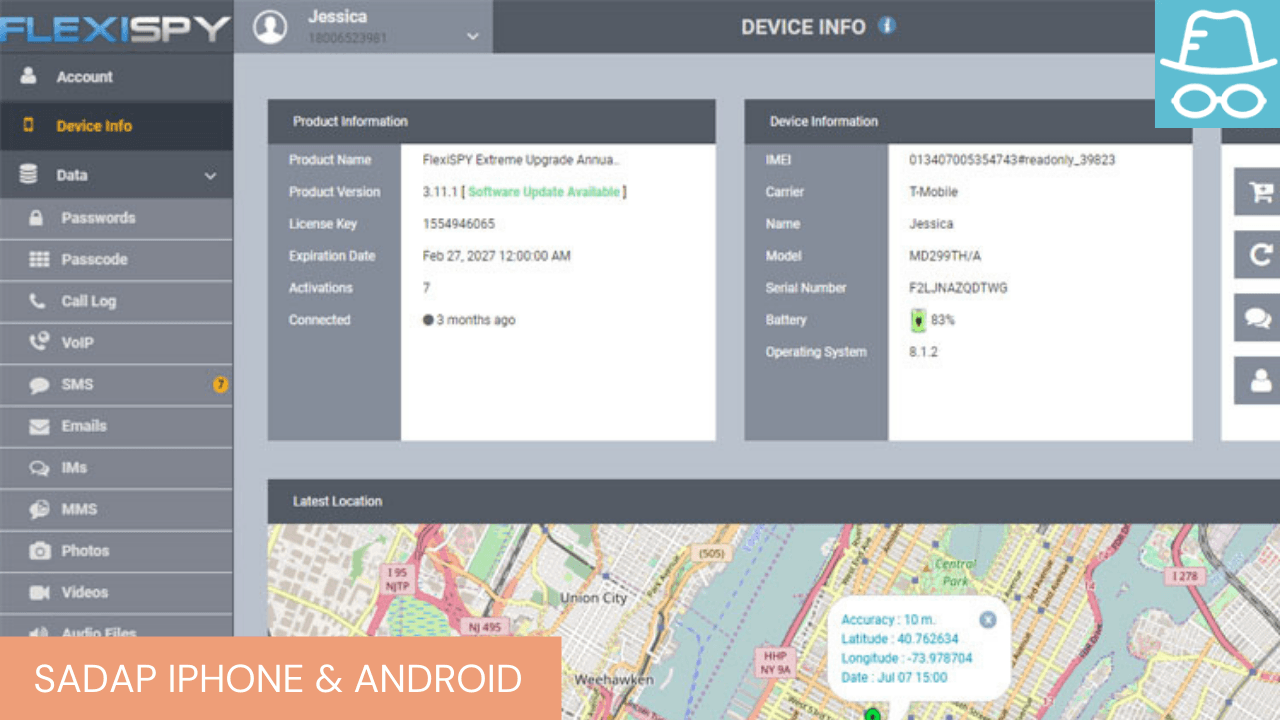Click model value MD299TH/A

coord(945,256)
